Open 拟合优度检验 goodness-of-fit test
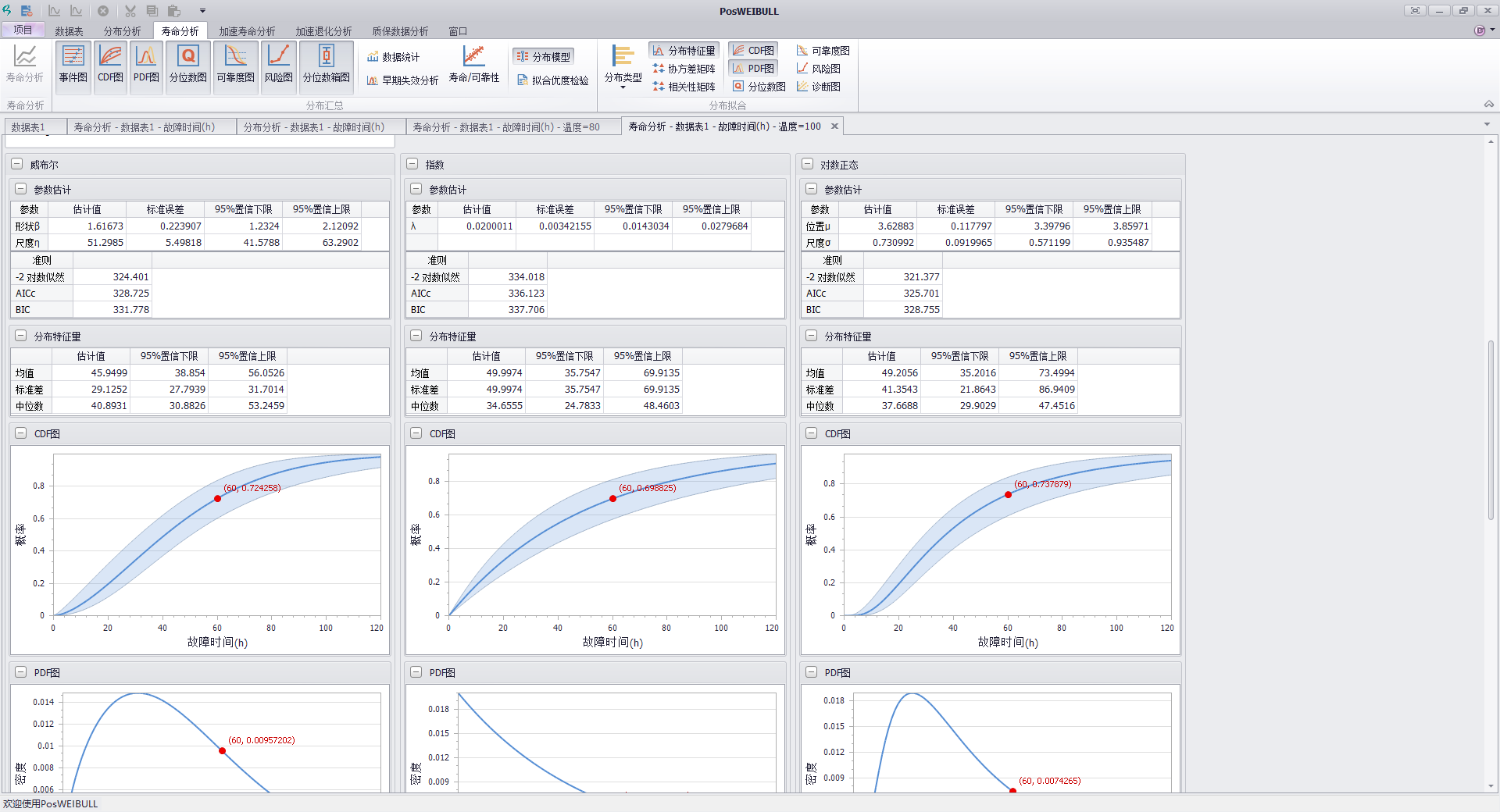 click(x=553, y=80)
